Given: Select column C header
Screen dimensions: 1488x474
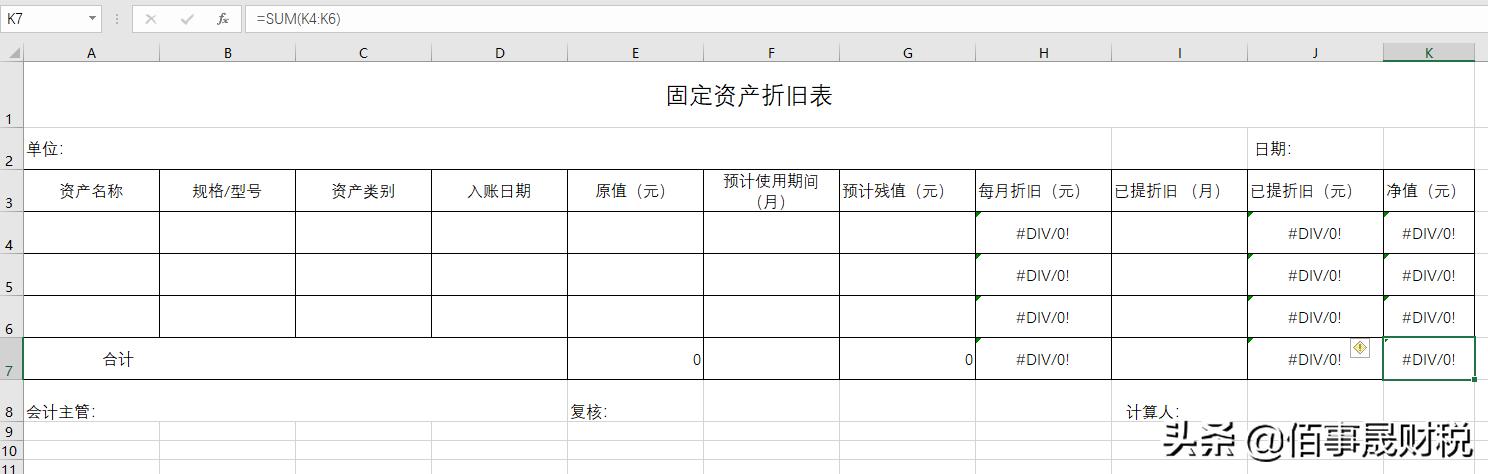Looking at the screenshot, I should click(x=363, y=53).
